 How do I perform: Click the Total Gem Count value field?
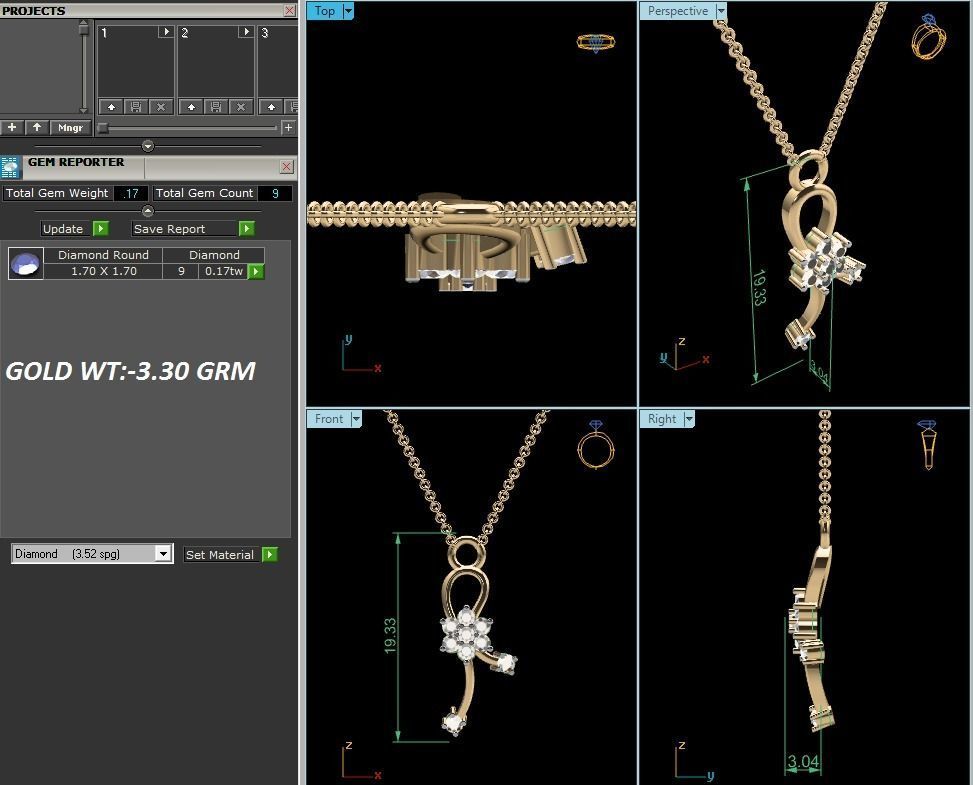(x=275, y=194)
